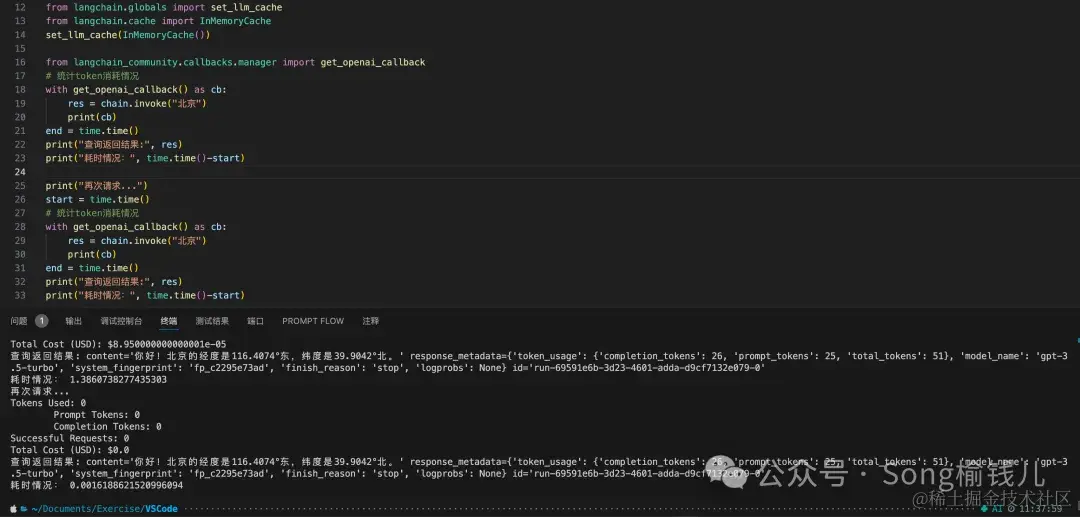Switch to the 输出 panel tab

tap(74, 321)
